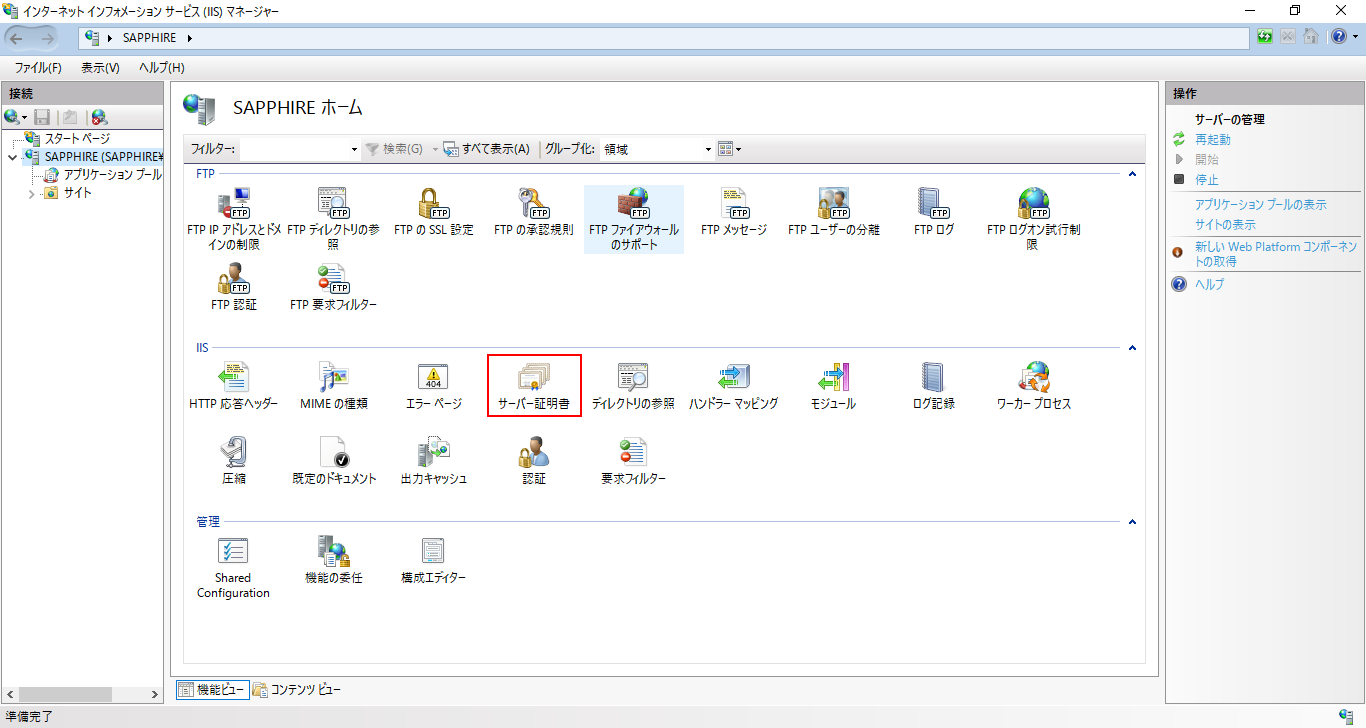Viewport: 1366px width, 728px height.
Task: Click サイトの表示 link
Action: pos(1225,224)
